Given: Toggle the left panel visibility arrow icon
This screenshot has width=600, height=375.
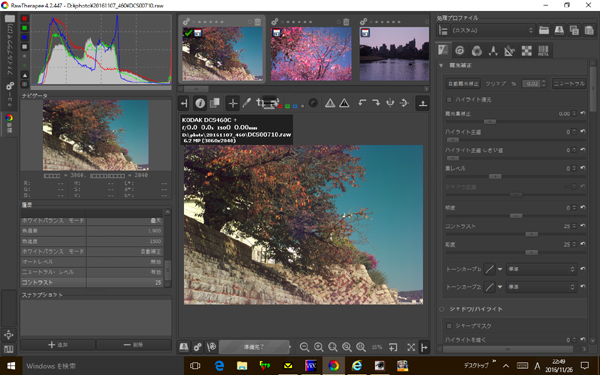Looking at the screenshot, I should click(x=184, y=103).
